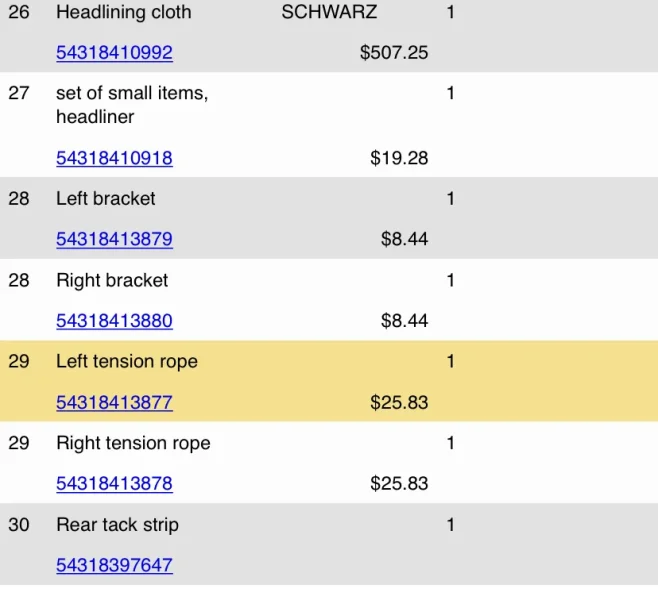Image resolution: width=658 pixels, height=600 pixels.
Task: Open Right tension rope link 54318413878
Action: [x=114, y=484]
